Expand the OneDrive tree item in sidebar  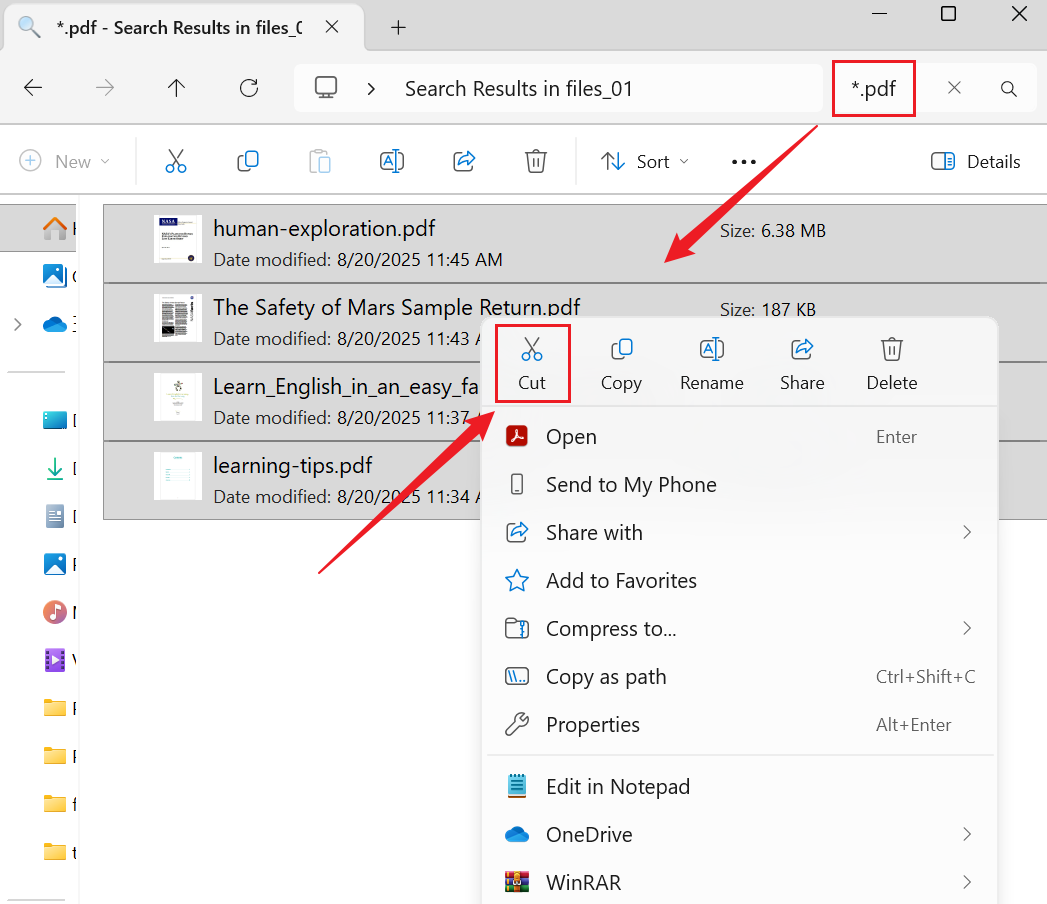pos(17,324)
